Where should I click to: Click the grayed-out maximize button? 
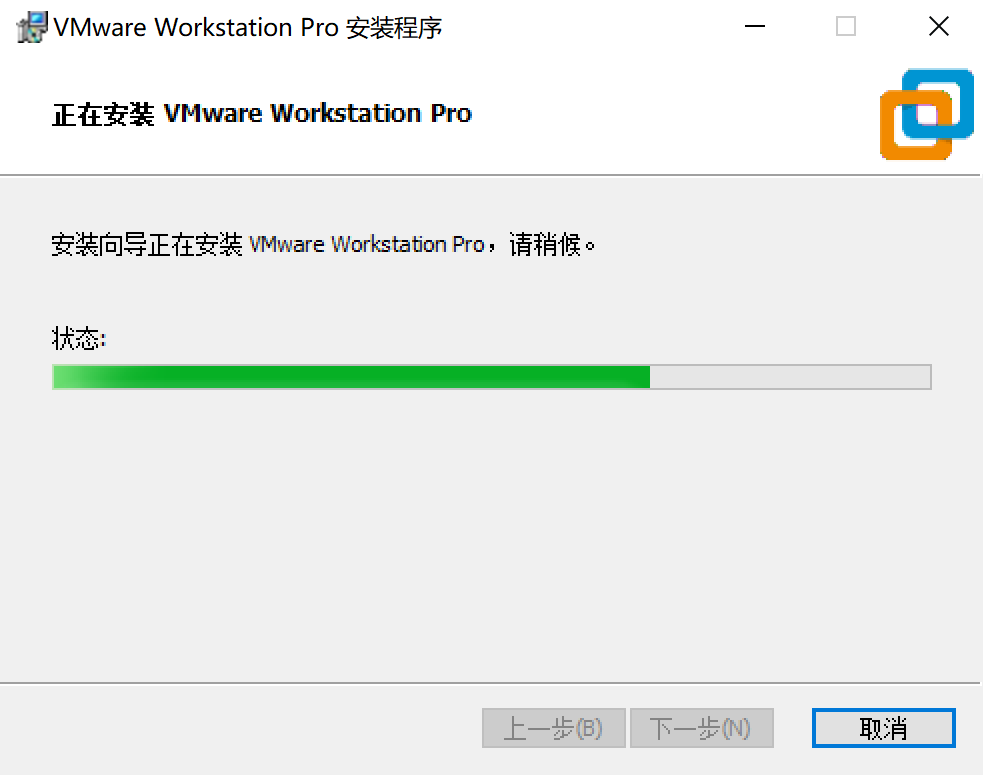tap(846, 26)
